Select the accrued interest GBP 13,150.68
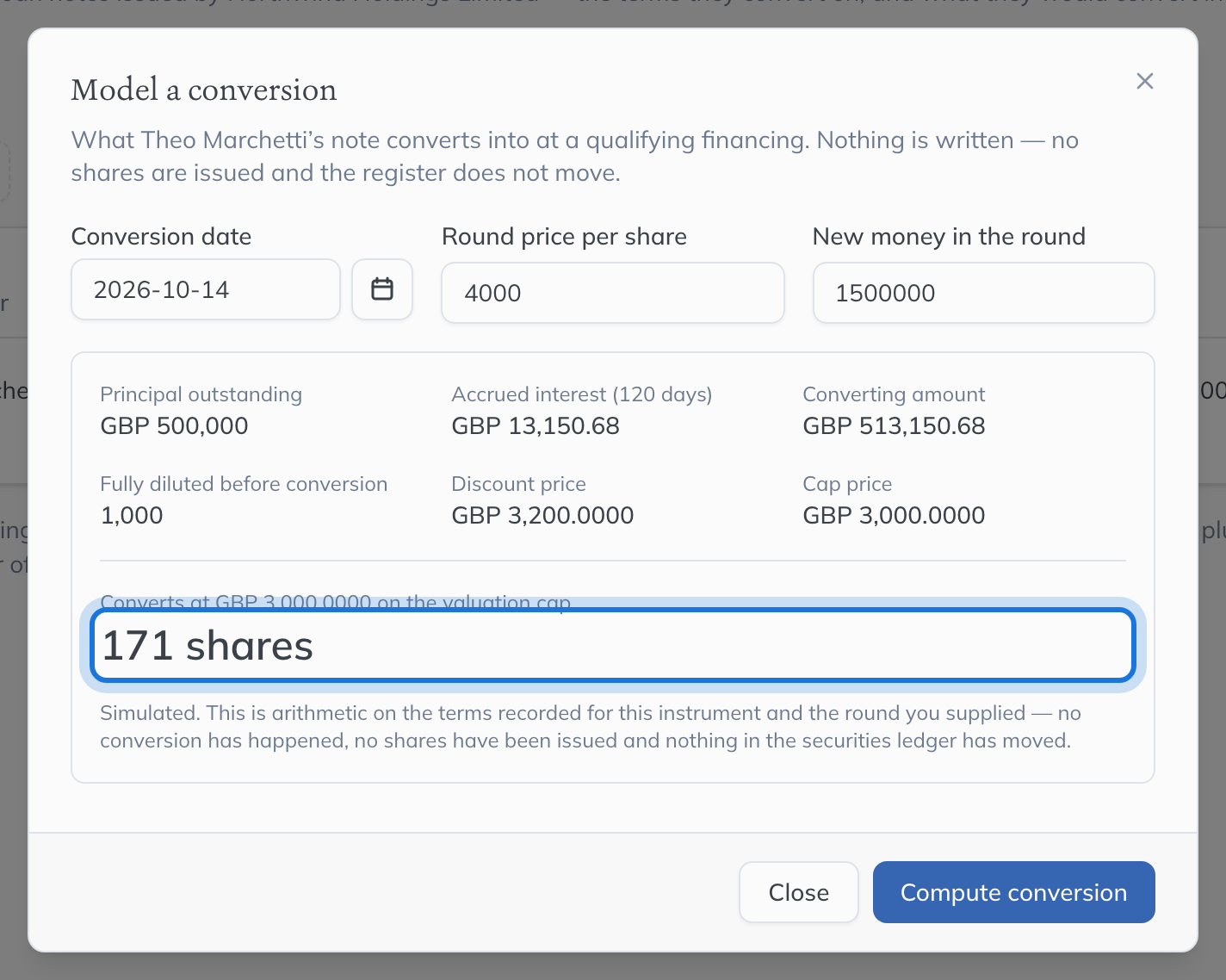 pos(536,425)
